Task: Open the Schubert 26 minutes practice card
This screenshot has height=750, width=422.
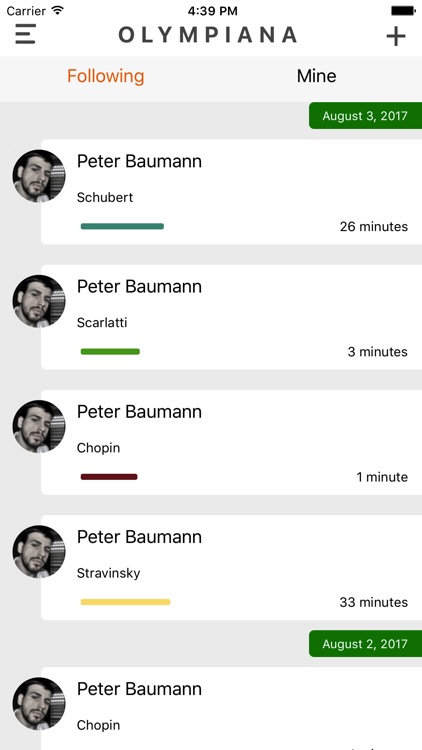Action: pyautogui.click(x=232, y=192)
